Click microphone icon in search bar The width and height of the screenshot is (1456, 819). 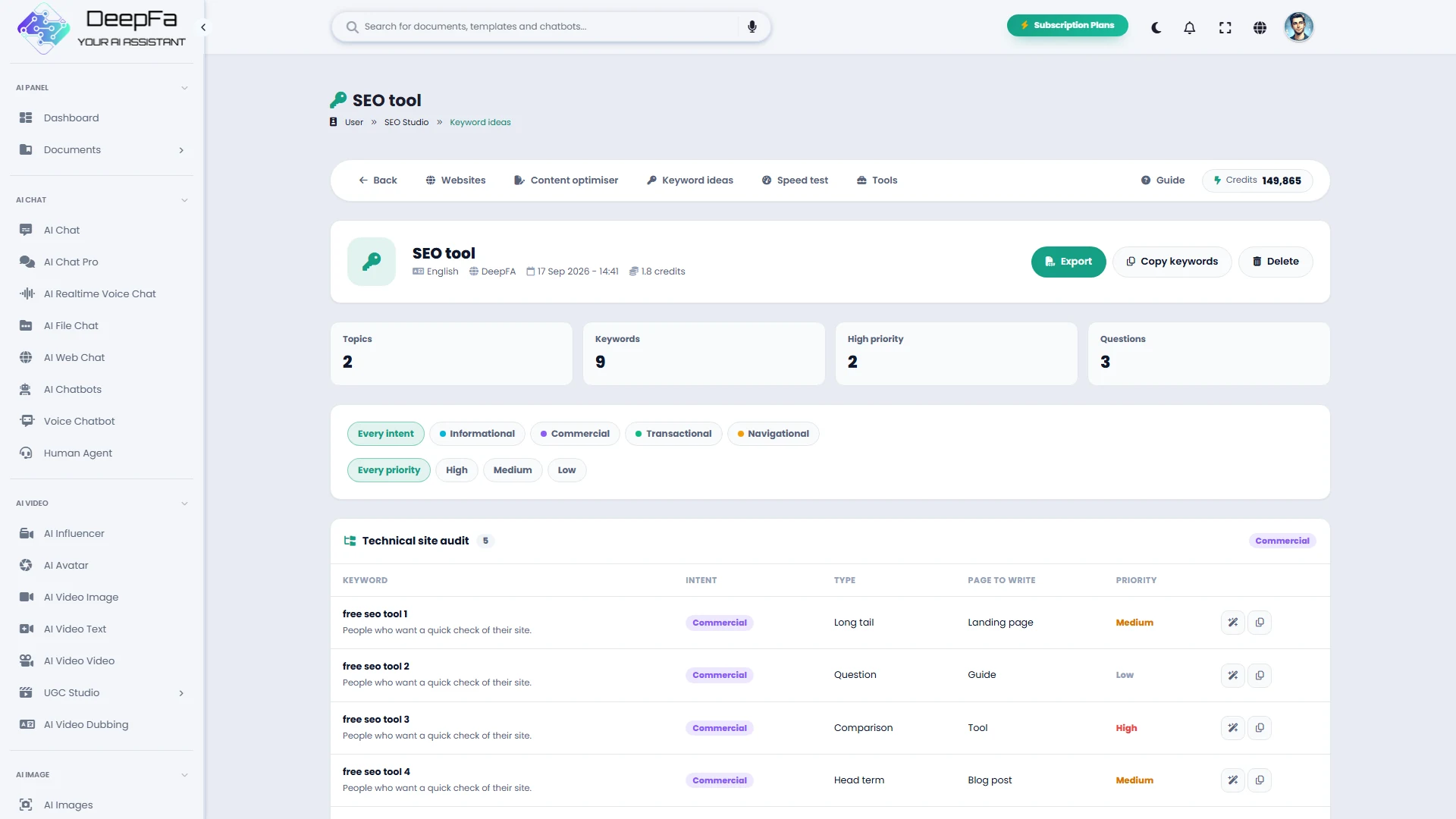coord(752,27)
